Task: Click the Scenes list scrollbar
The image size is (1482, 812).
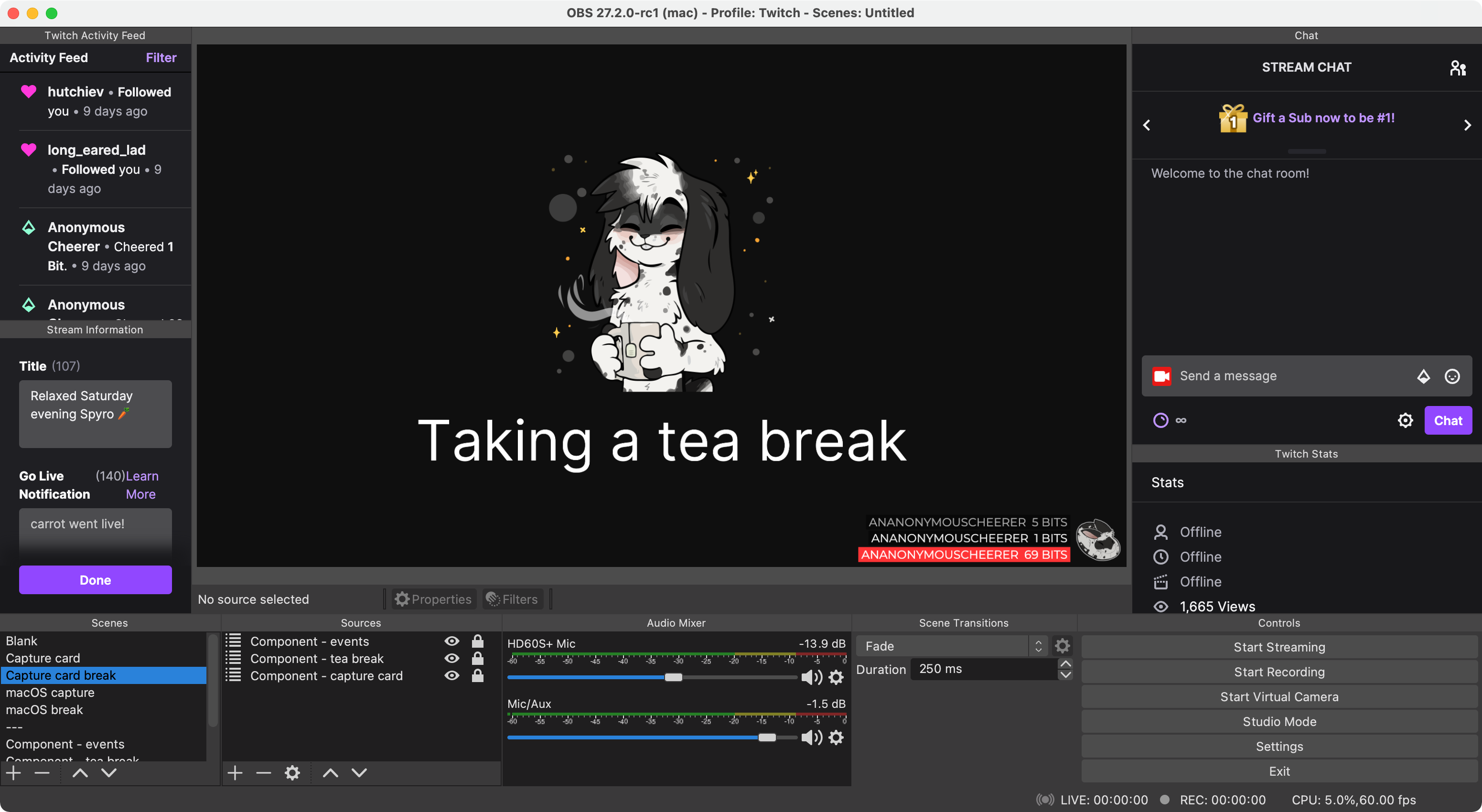Action: [212, 680]
